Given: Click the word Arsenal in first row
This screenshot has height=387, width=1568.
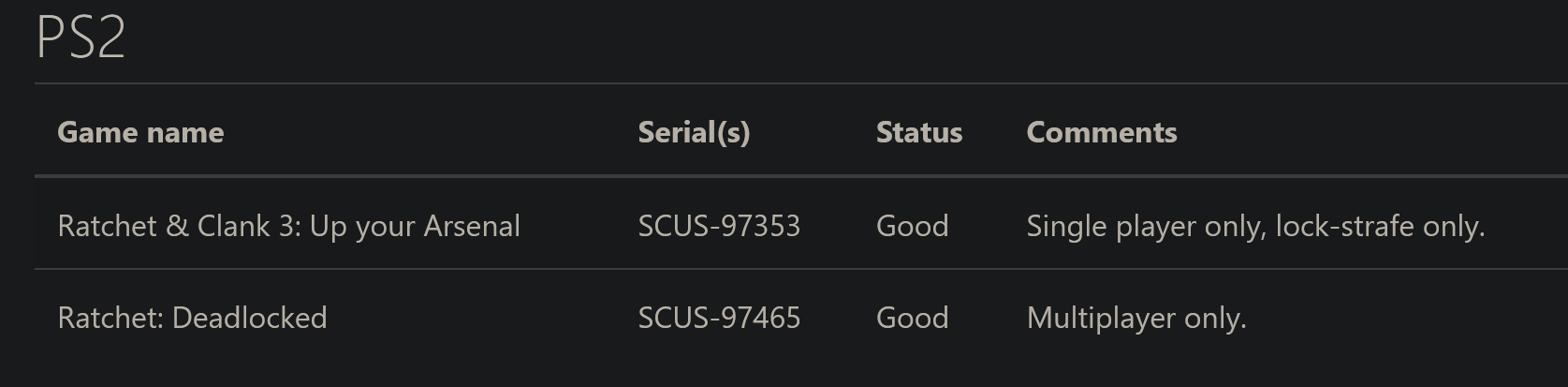Looking at the screenshot, I should click(x=472, y=226).
